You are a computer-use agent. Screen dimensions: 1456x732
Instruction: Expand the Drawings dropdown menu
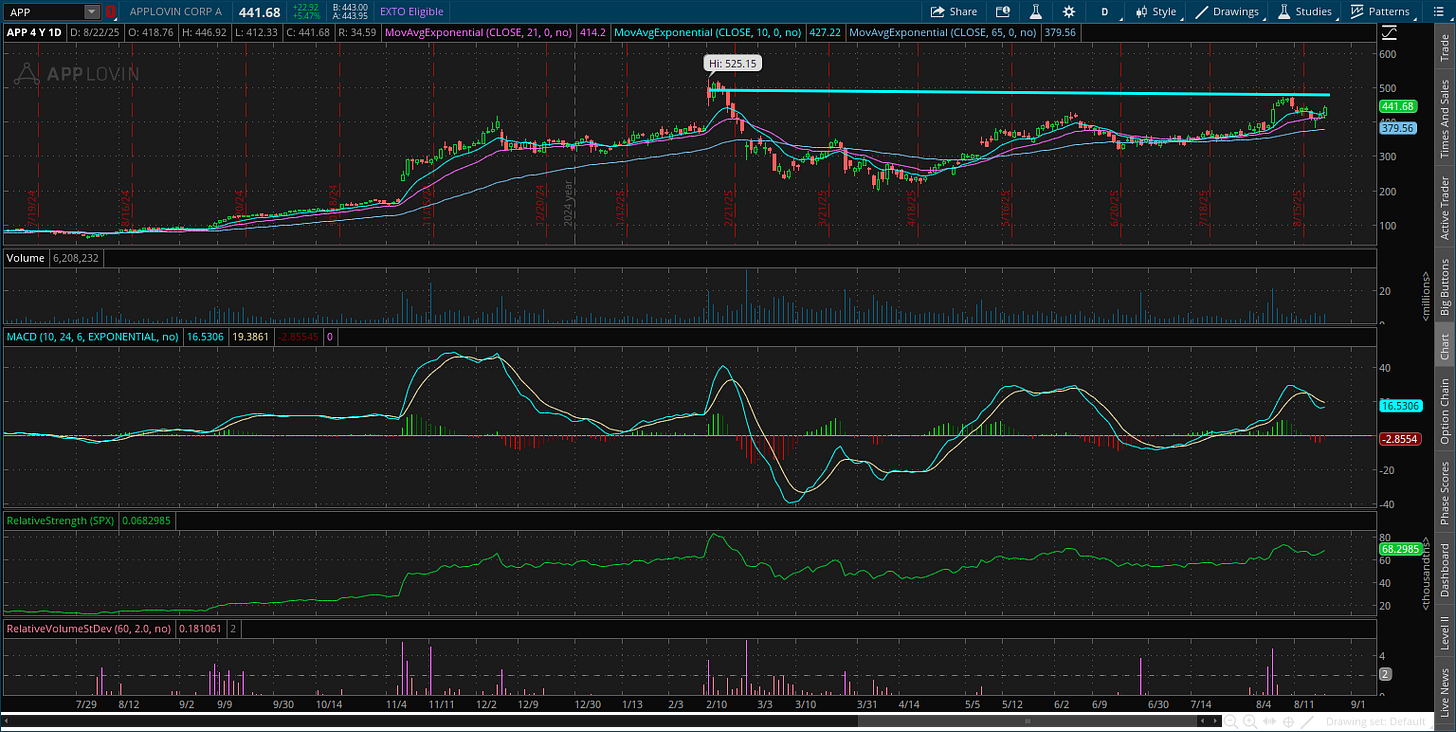tap(1228, 12)
